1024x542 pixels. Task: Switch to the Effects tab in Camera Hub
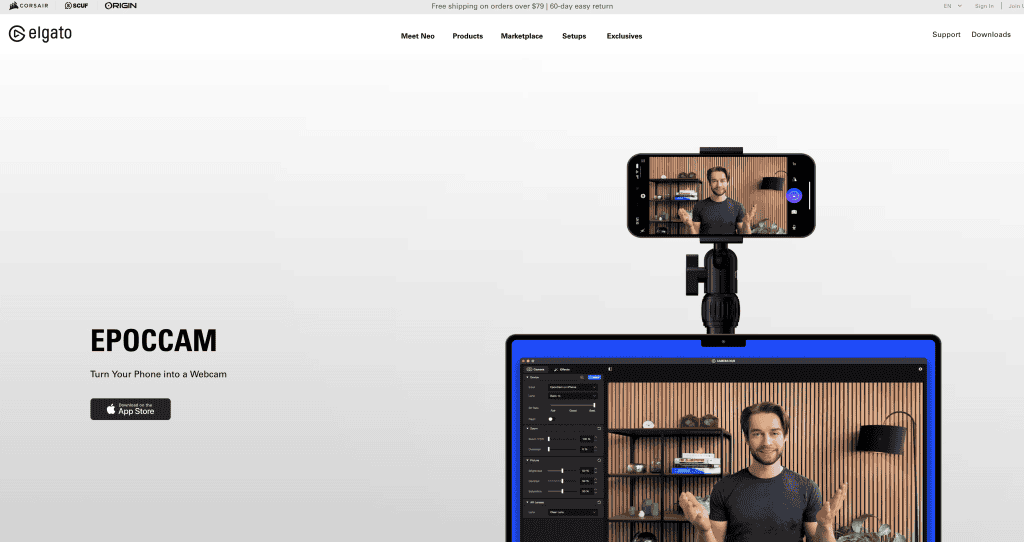563,369
